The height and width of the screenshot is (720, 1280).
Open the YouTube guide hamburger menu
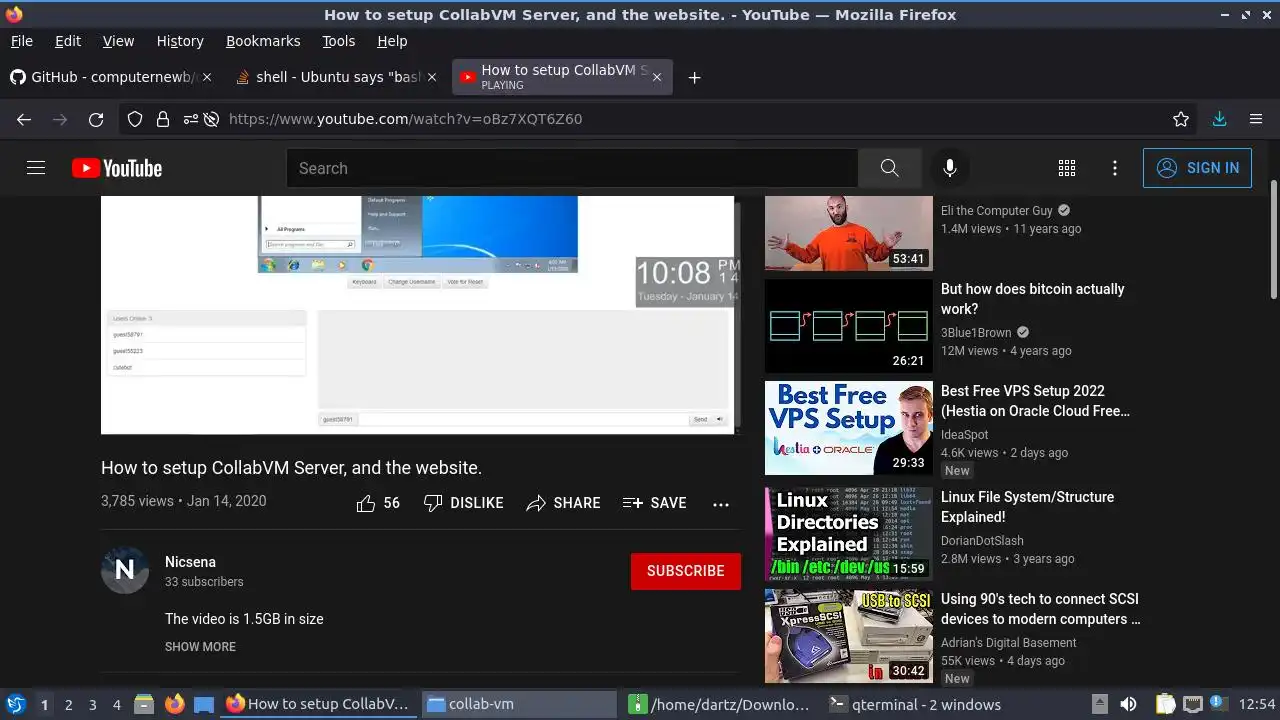point(36,168)
